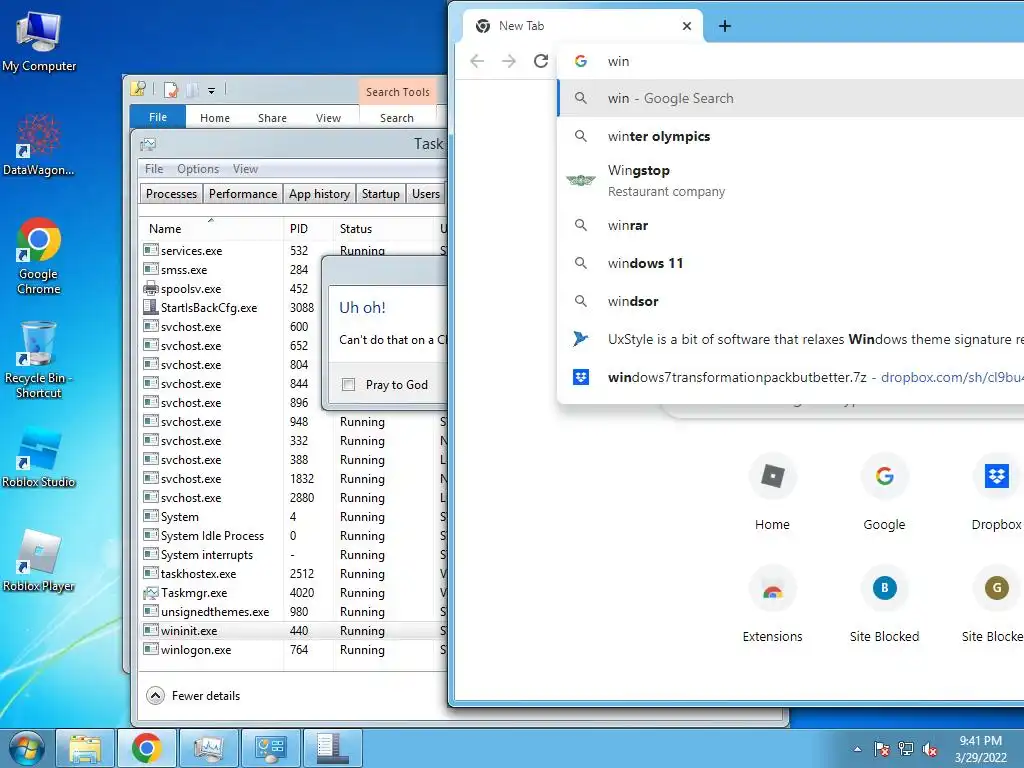Image resolution: width=1024 pixels, height=768 pixels.
Task: Select 'windows 11' search suggestion
Action: coord(791,263)
